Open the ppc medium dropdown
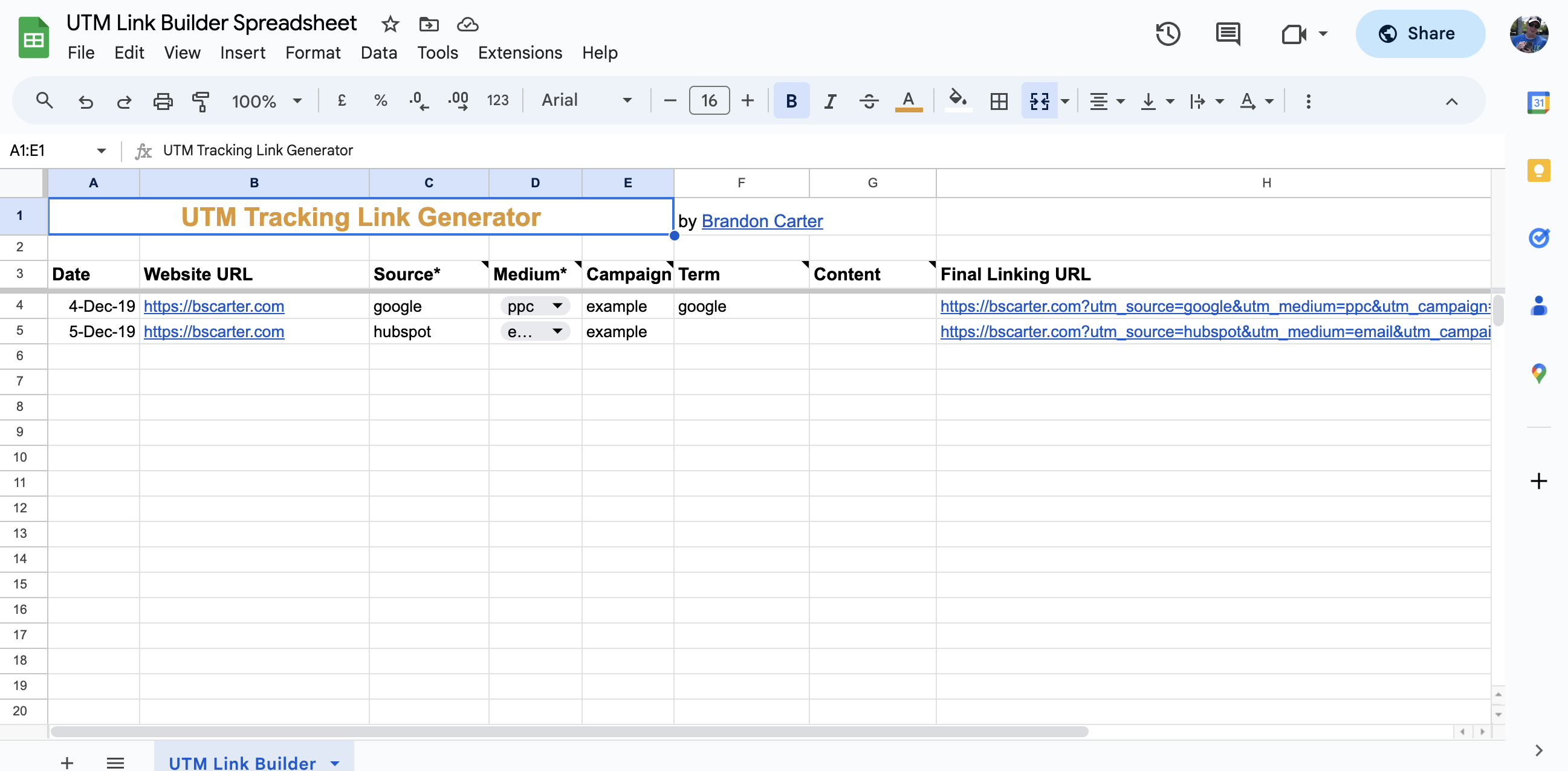Viewport: 1568px width, 771px height. [x=556, y=306]
